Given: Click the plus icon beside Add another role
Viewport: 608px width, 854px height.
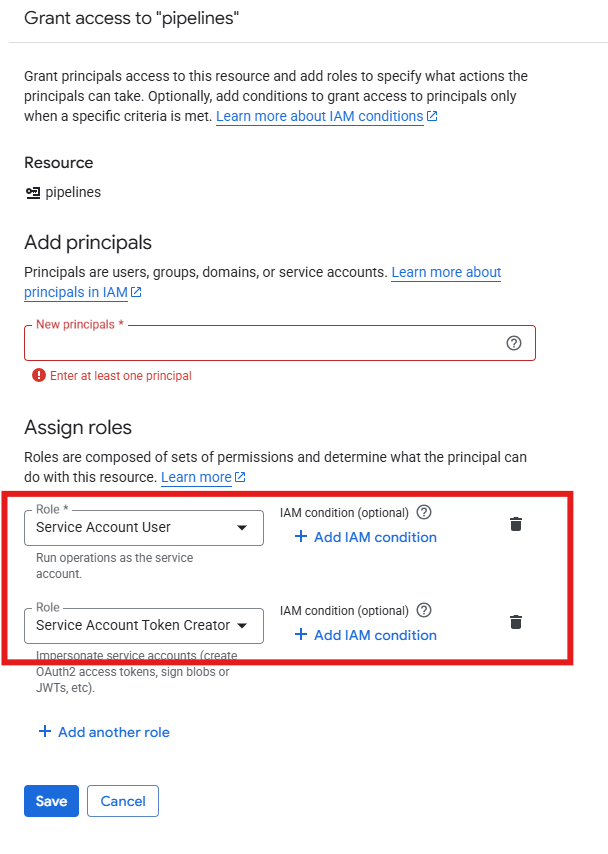Looking at the screenshot, I should [44, 732].
